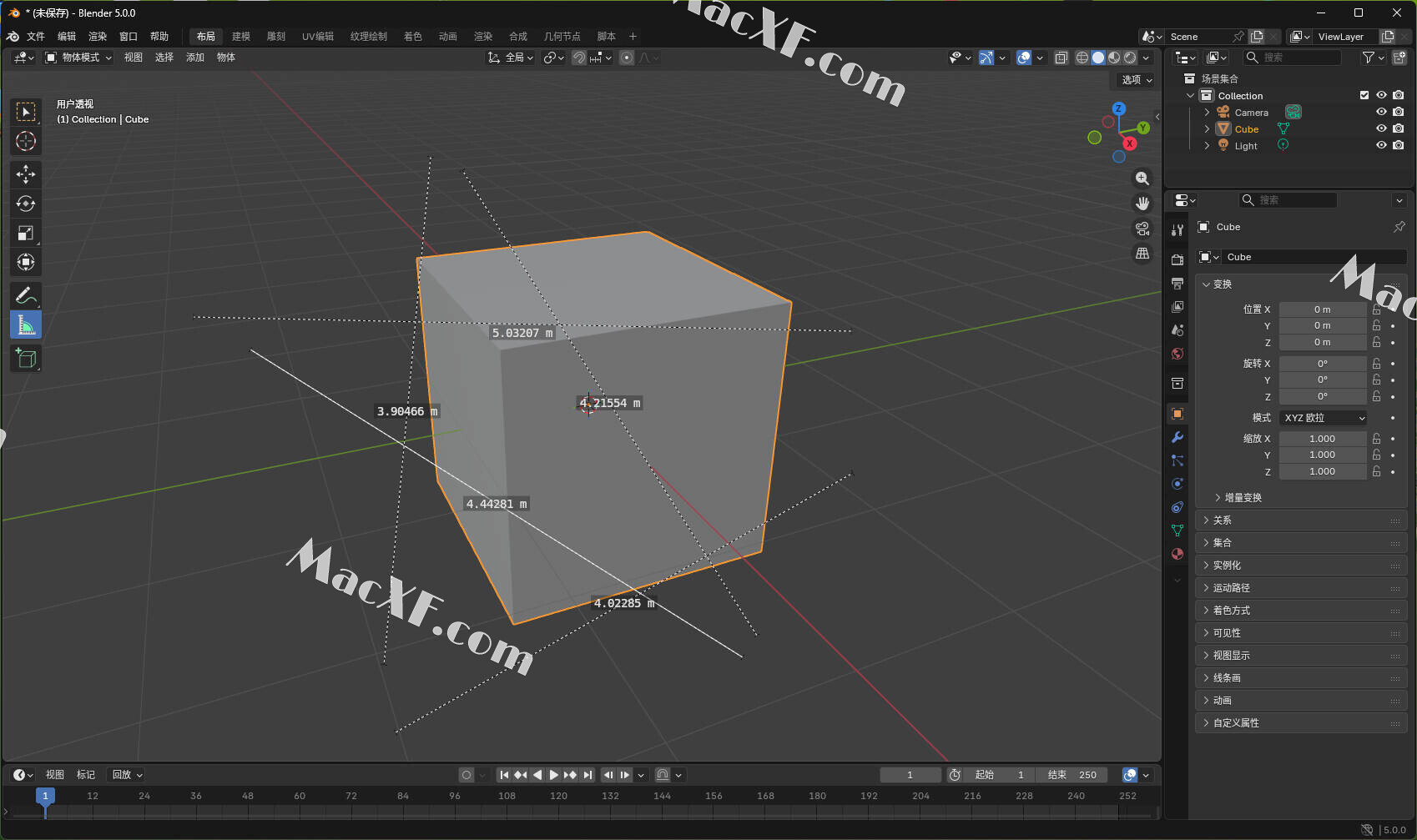Open the 物体模式 mode dropdown
1417x840 pixels.
tap(78, 58)
